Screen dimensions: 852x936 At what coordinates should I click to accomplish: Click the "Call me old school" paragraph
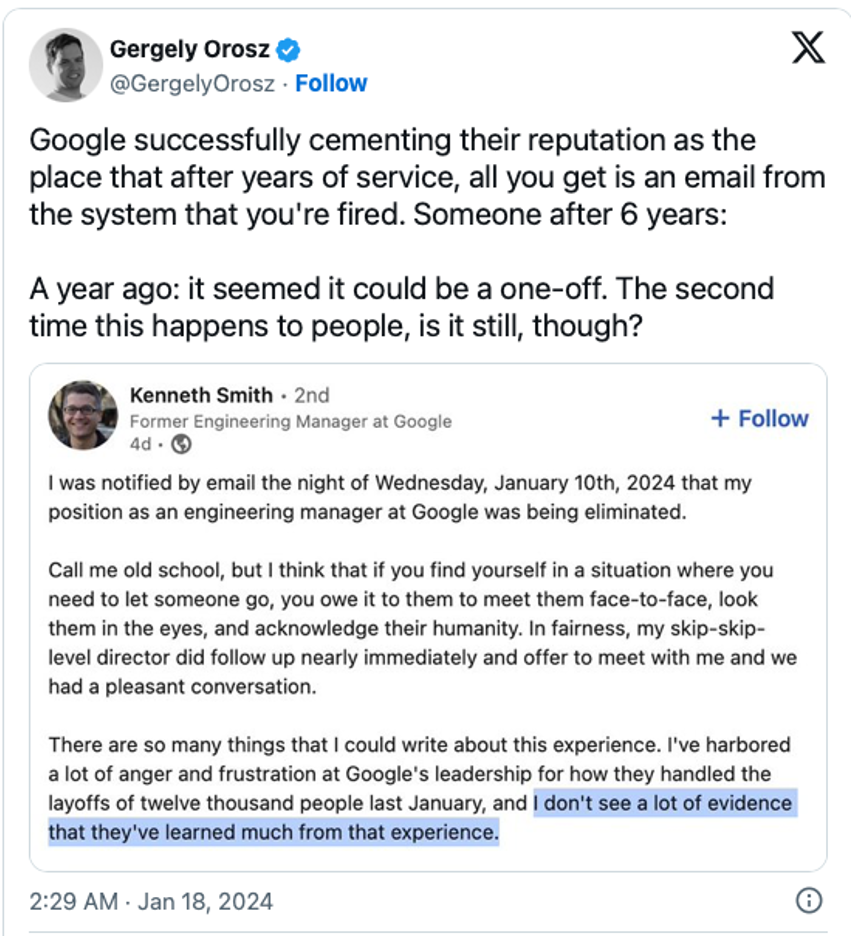[410, 628]
